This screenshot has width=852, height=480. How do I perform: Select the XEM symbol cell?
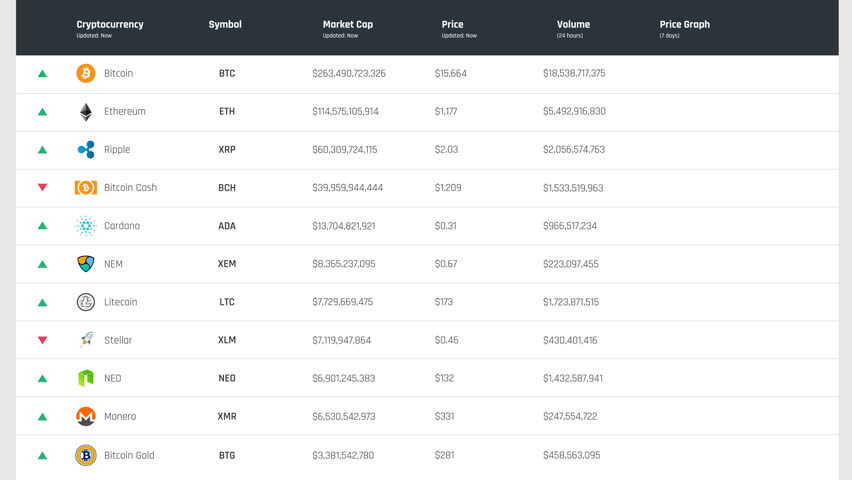[x=227, y=264]
